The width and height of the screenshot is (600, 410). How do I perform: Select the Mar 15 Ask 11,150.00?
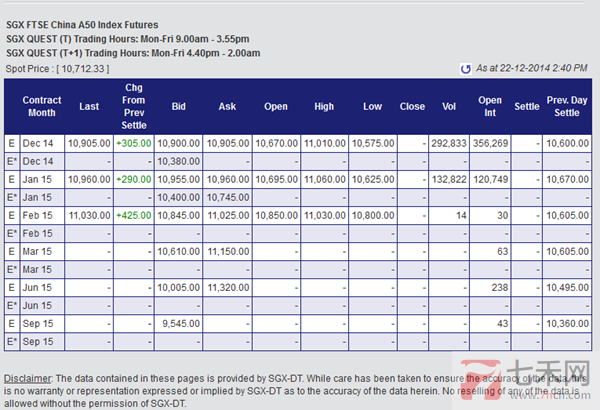[228, 252]
